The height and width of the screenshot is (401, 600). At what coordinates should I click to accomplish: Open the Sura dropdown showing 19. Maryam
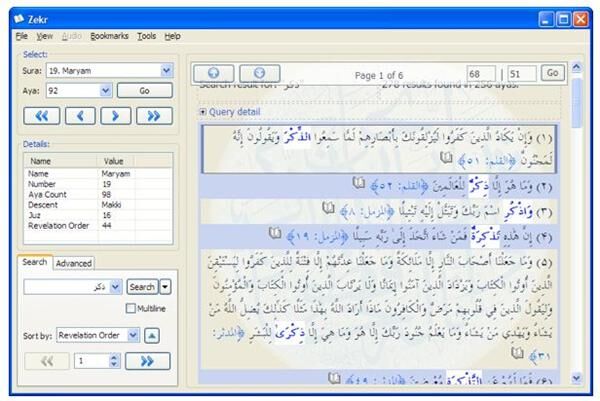coord(166,70)
